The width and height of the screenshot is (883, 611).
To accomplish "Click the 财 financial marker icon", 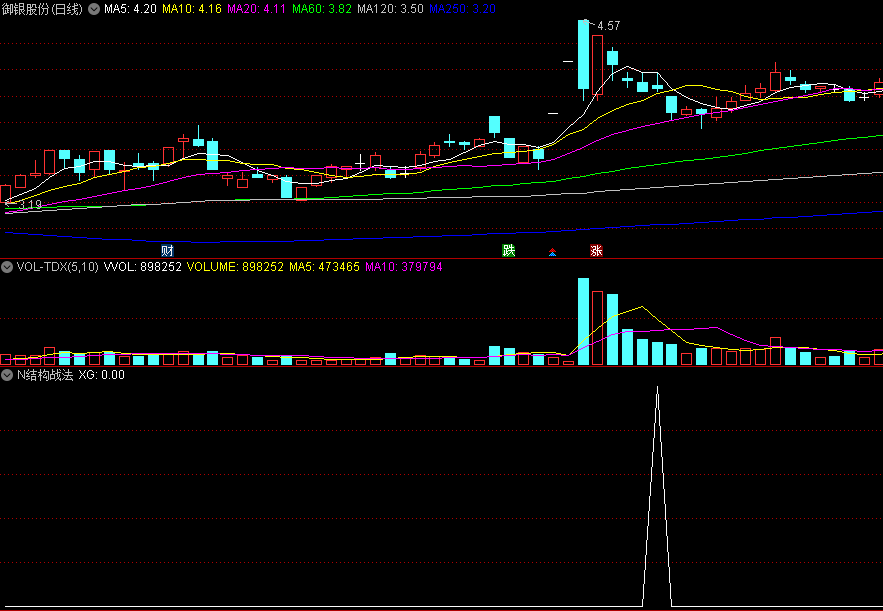I will coord(167,250).
